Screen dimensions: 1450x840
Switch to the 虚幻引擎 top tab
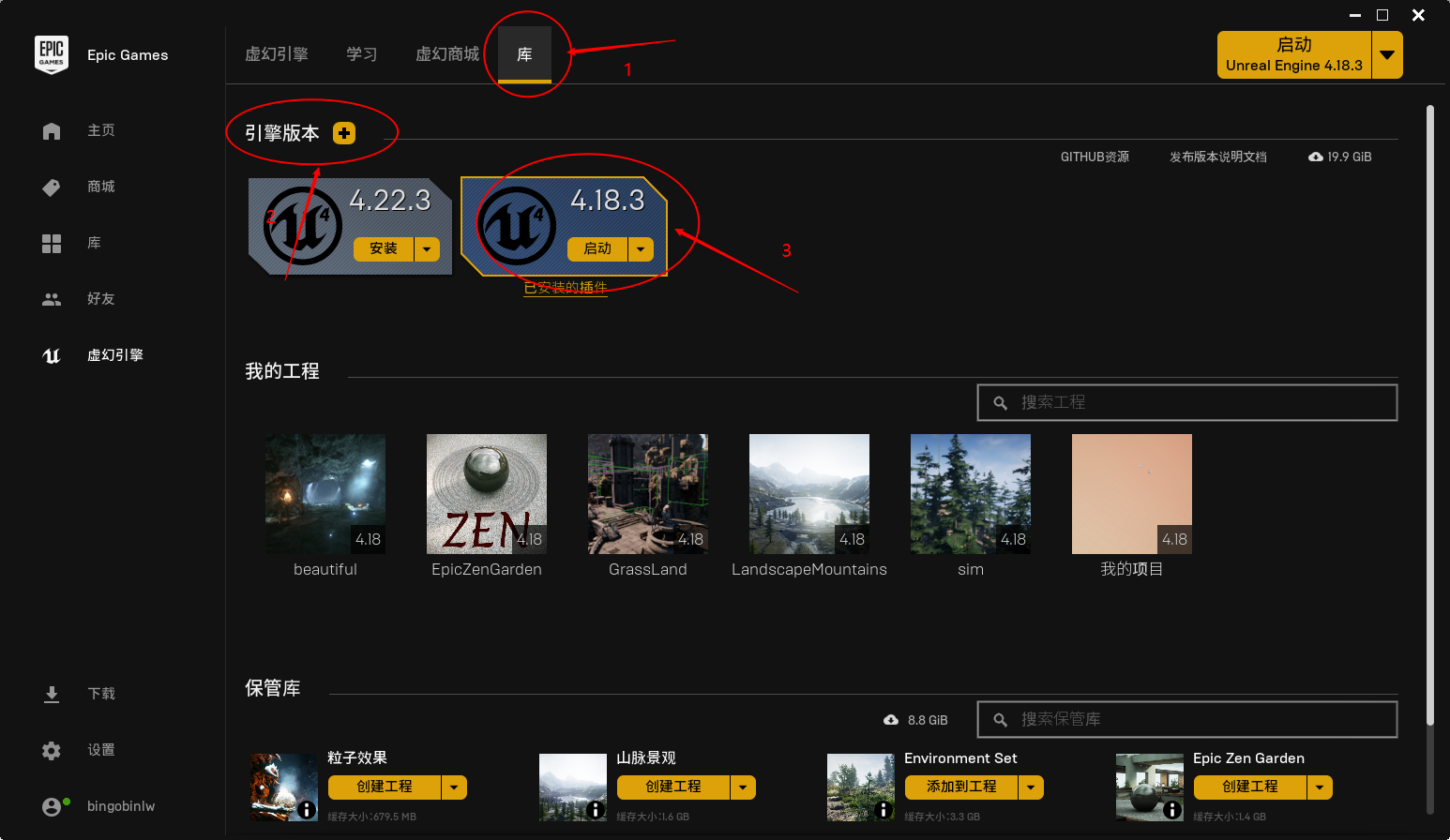(x=277, y=54)
